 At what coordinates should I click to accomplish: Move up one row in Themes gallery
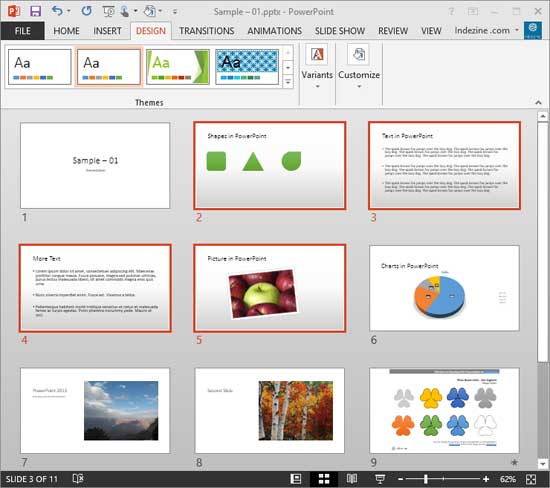pos(288,53)
